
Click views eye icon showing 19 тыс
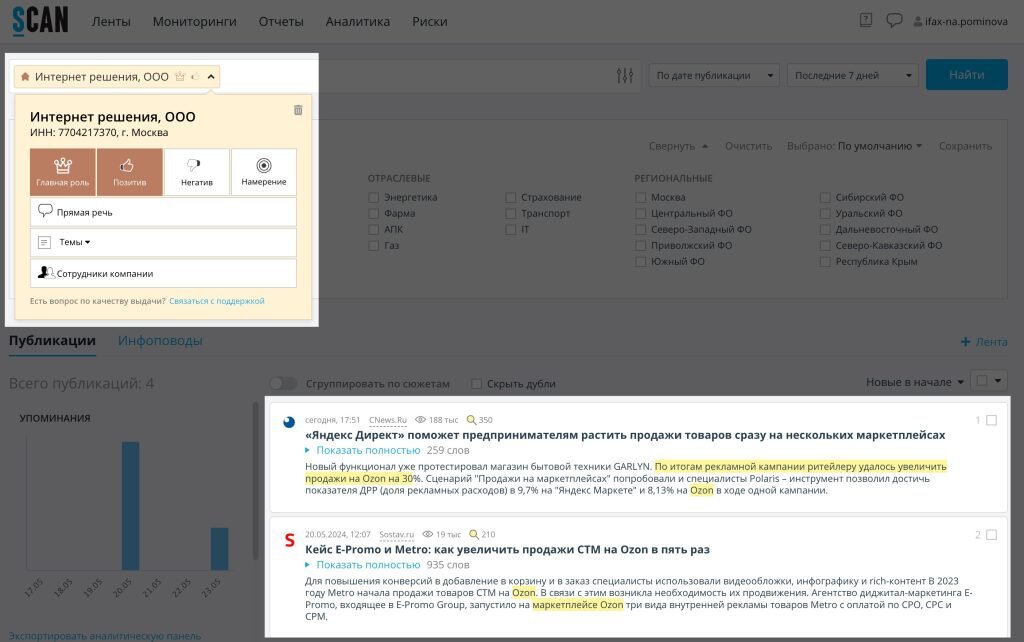(428, 534)
